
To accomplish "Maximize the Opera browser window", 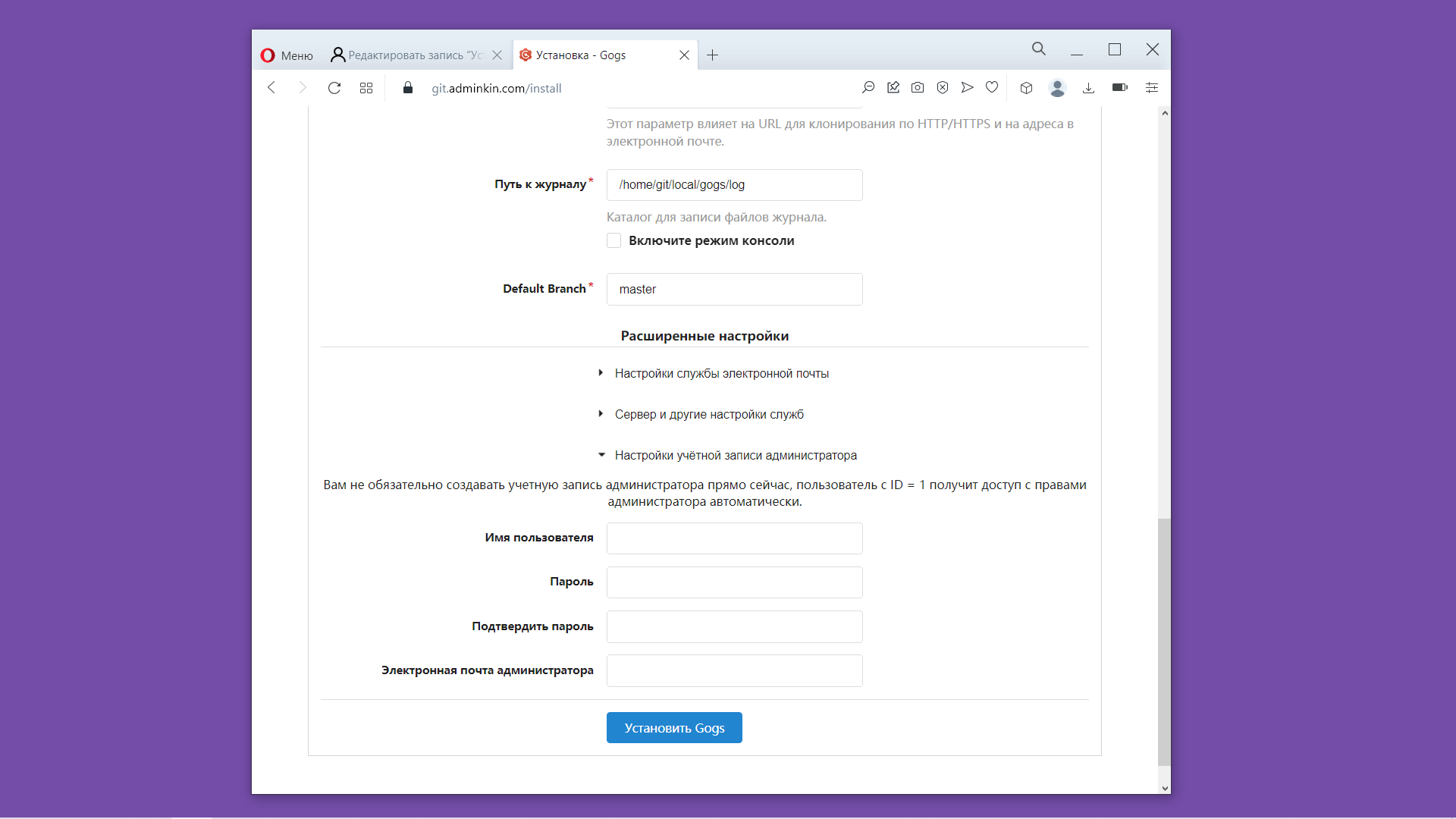I will pos(1115,49).
